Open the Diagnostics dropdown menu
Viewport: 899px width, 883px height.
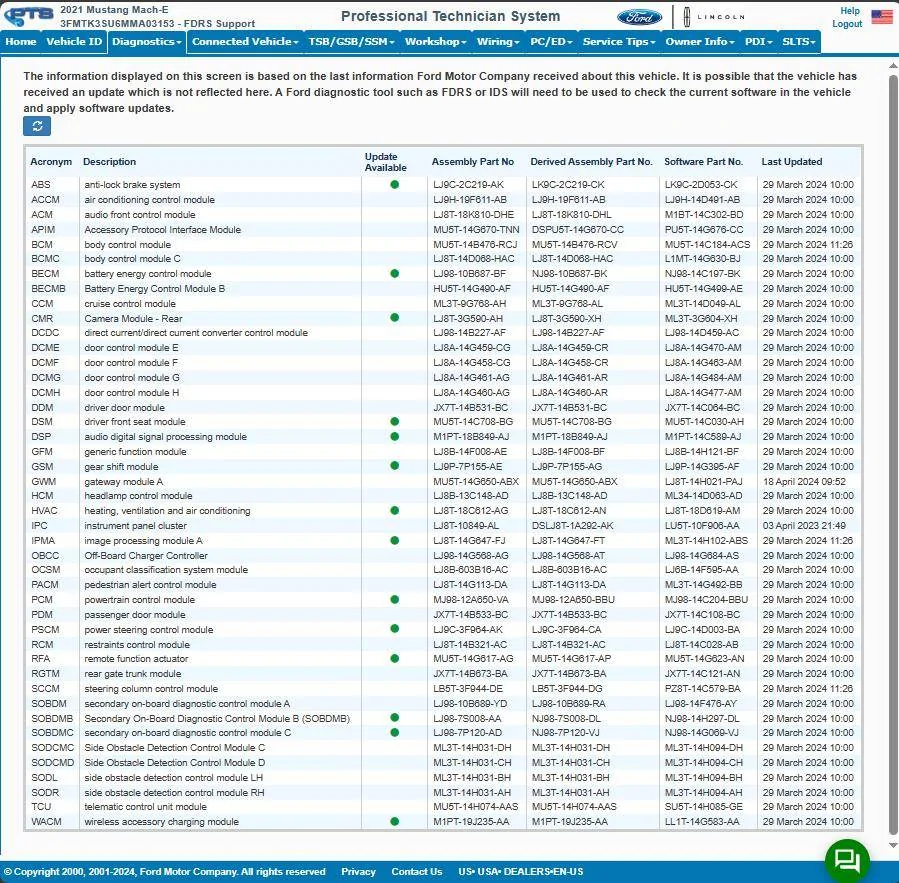[147, 41]
